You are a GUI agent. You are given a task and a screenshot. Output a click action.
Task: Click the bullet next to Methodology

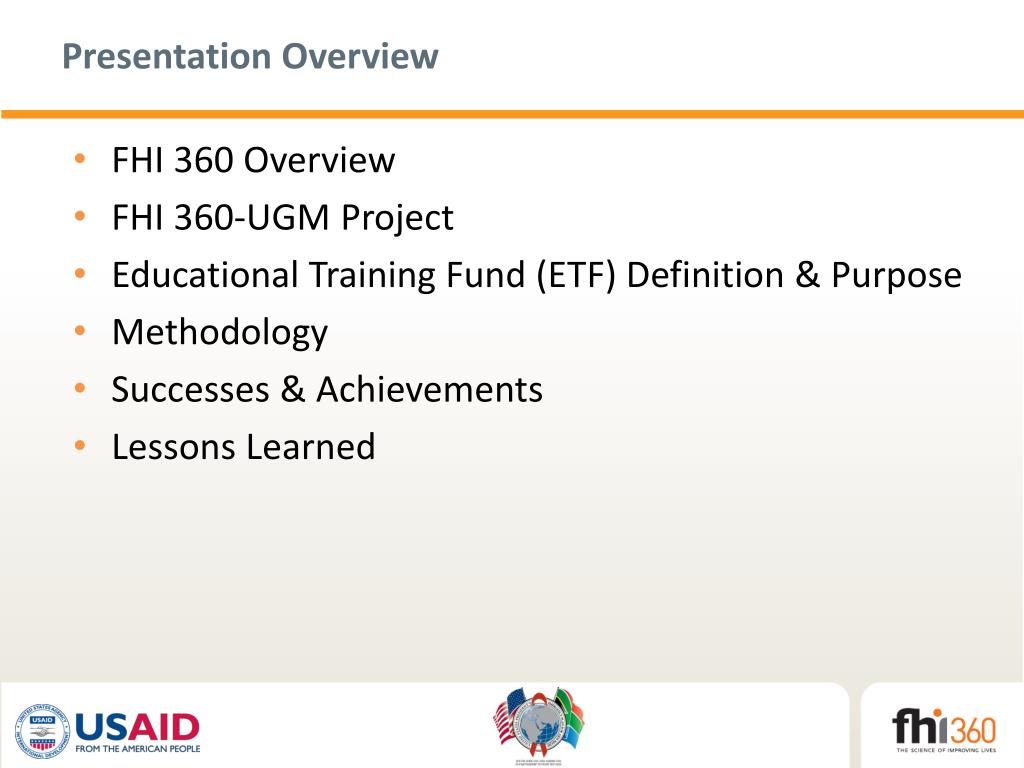[79, 332]
